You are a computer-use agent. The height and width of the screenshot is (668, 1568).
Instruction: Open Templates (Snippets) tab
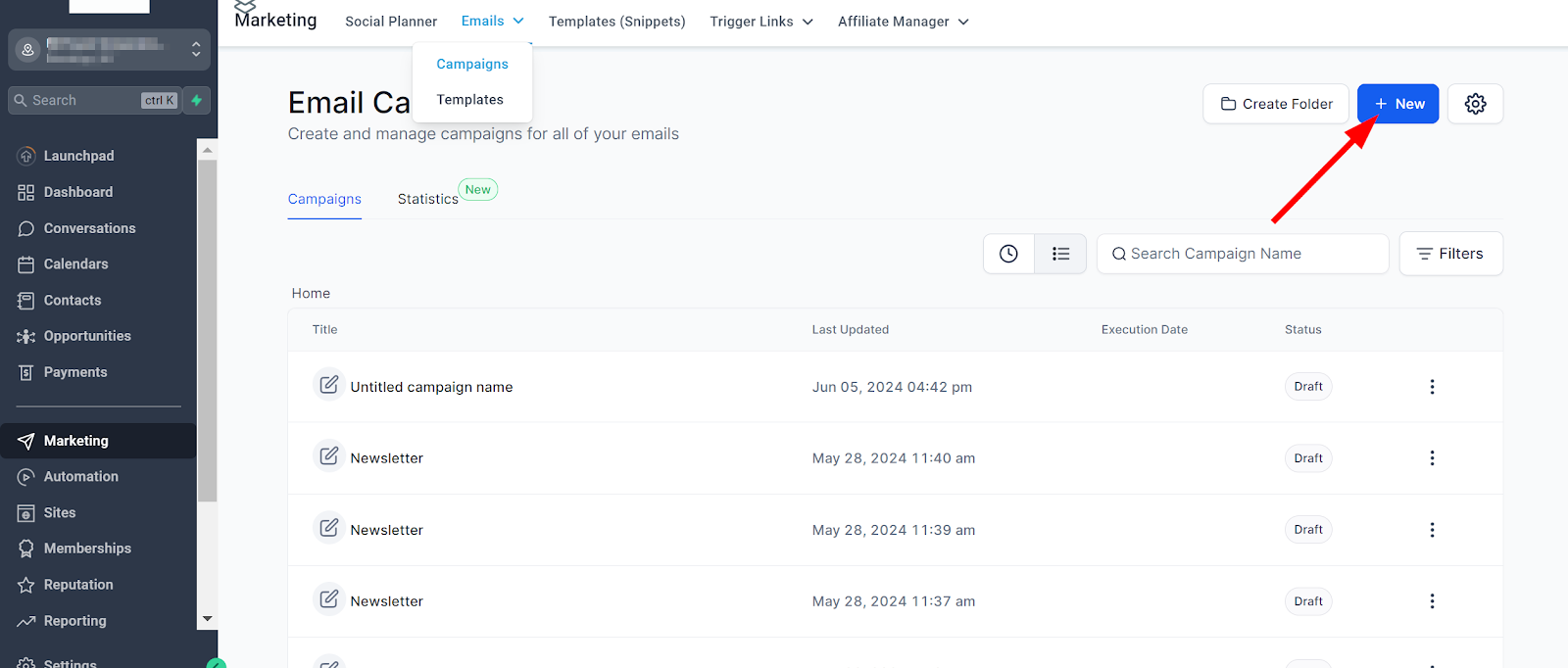[x=617, y=22]
